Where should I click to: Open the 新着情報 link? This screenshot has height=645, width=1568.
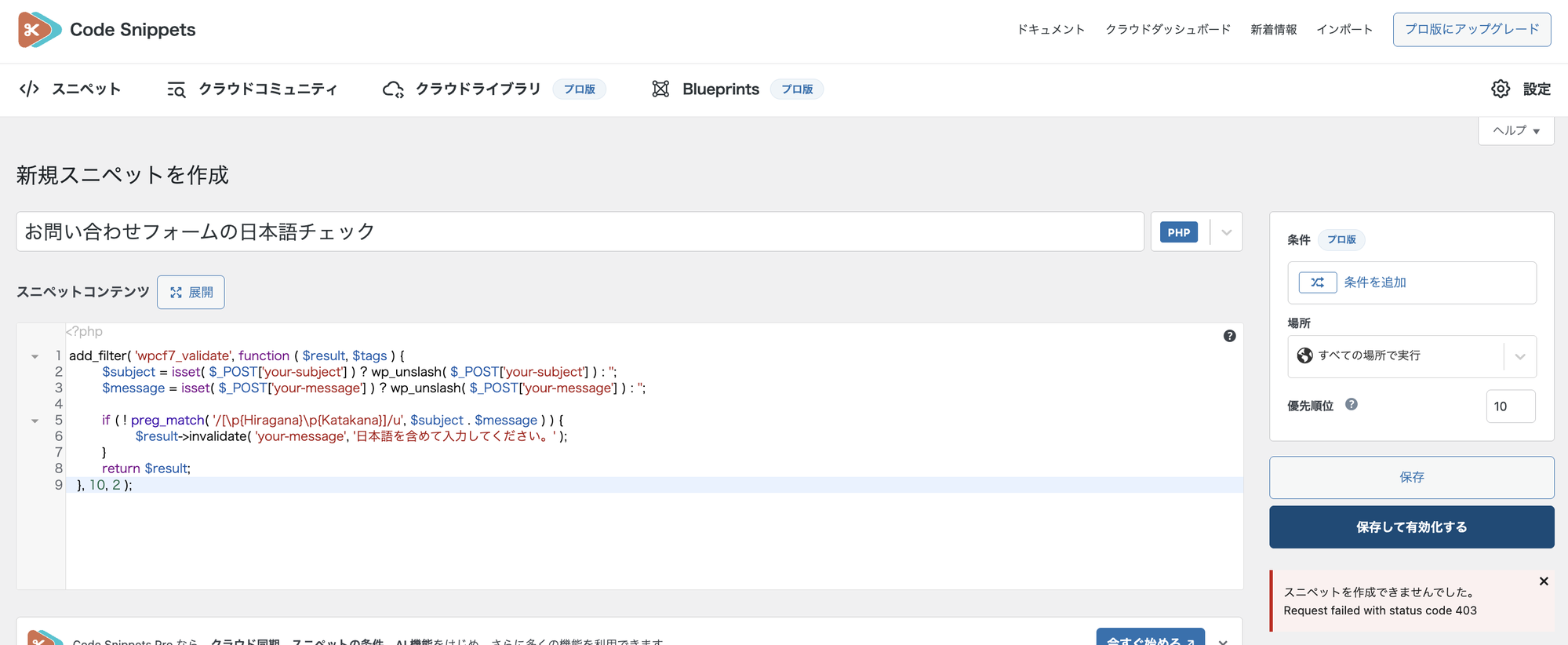(x=1273, y=30)
